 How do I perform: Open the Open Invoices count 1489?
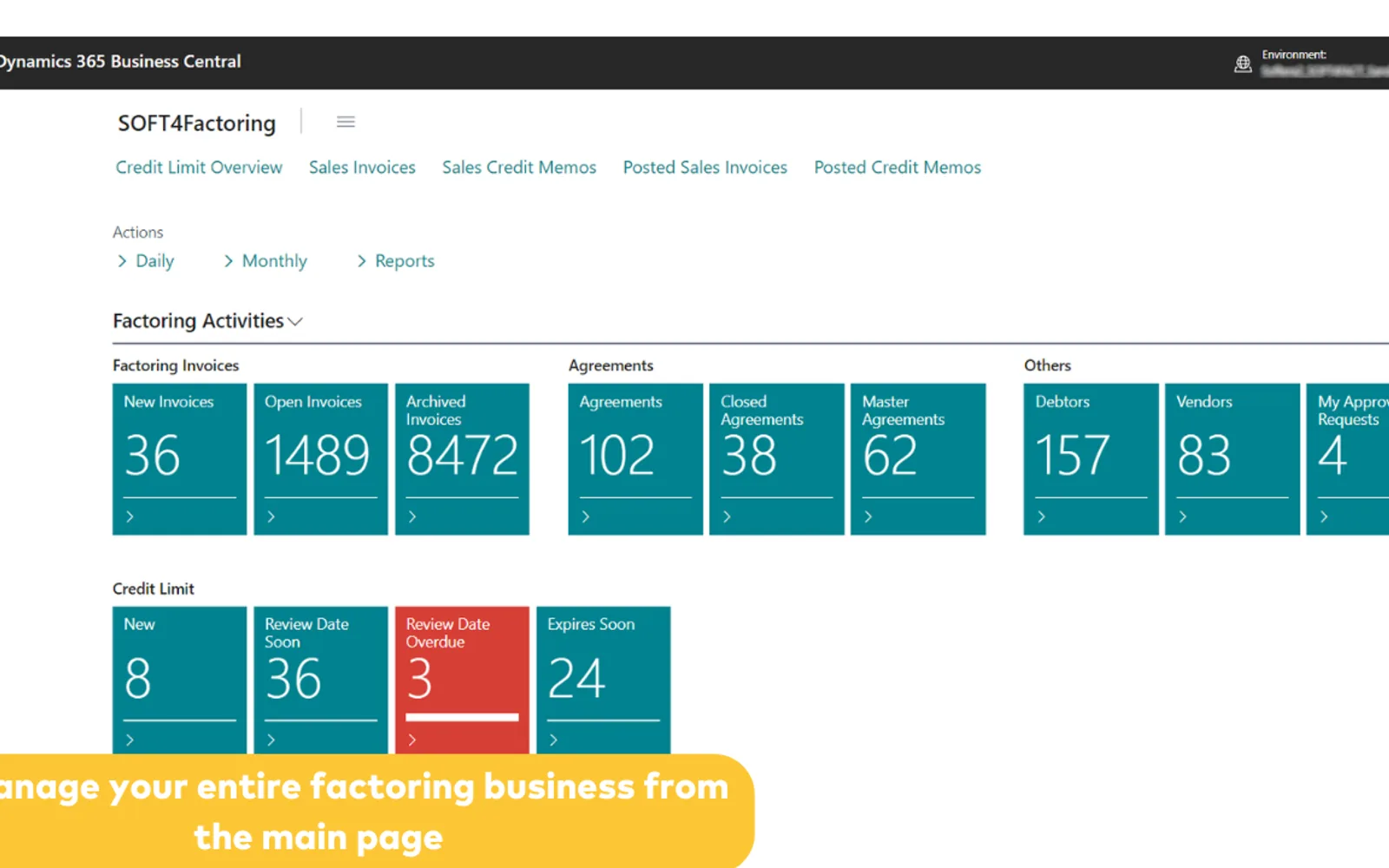tap(318, 456)
